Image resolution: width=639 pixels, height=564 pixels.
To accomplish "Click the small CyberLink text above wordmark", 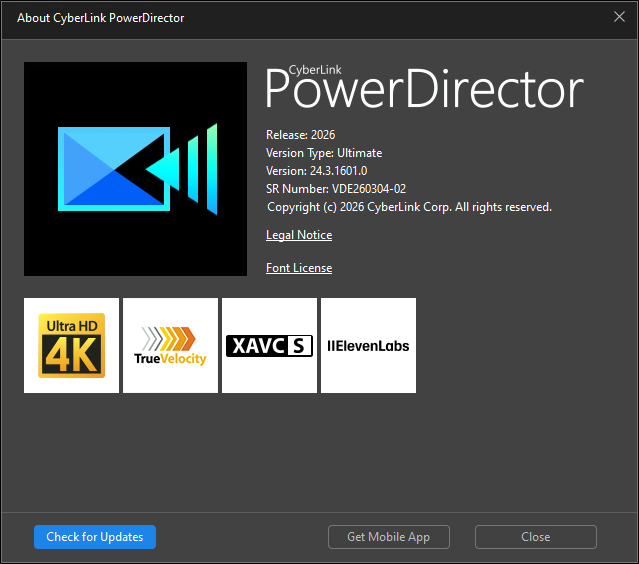I will point(314,69).
